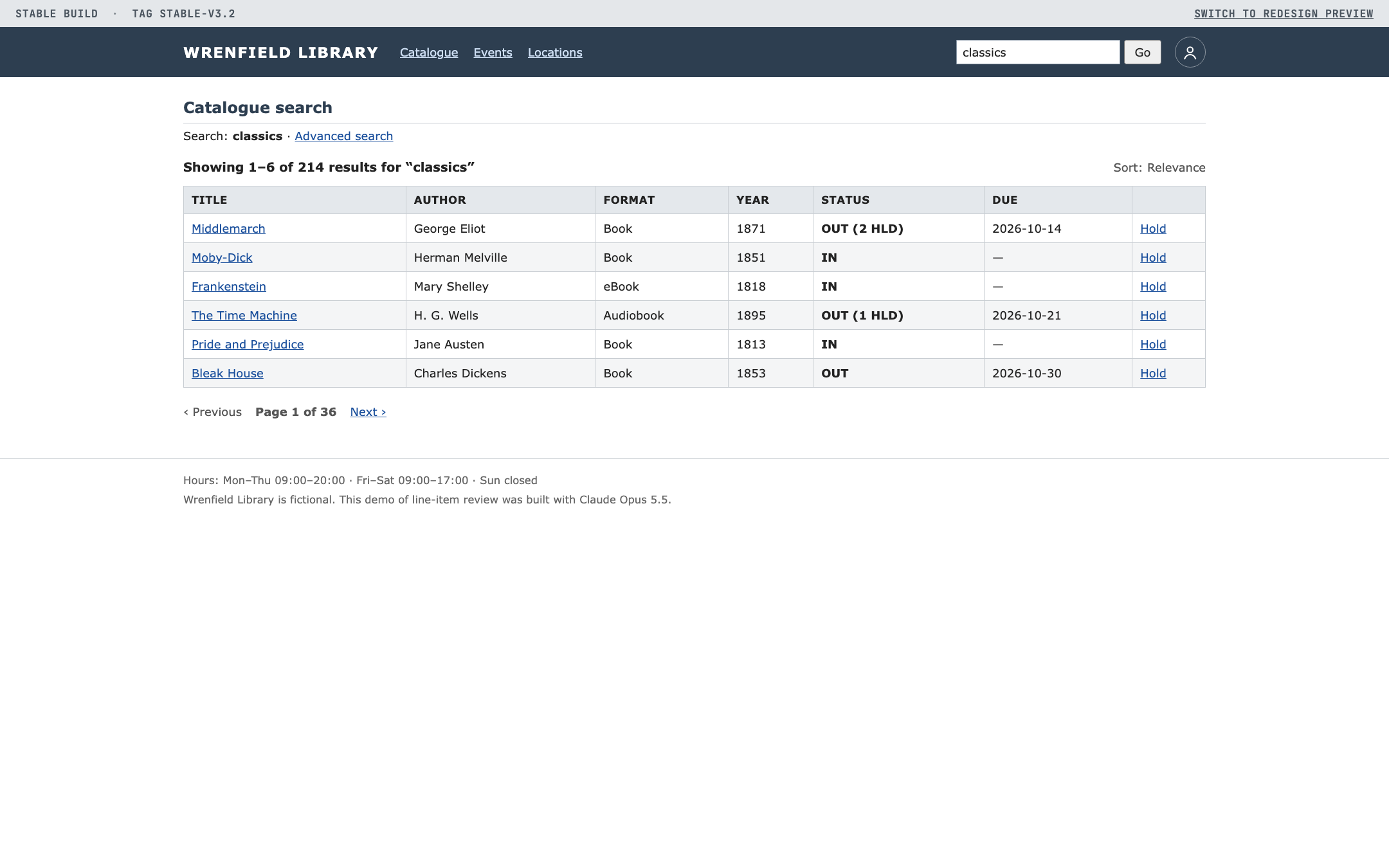This screenshot has width=1389, height=868.
Task: Open the Pride and Prejudice link
Action: [x=248, y=345]
